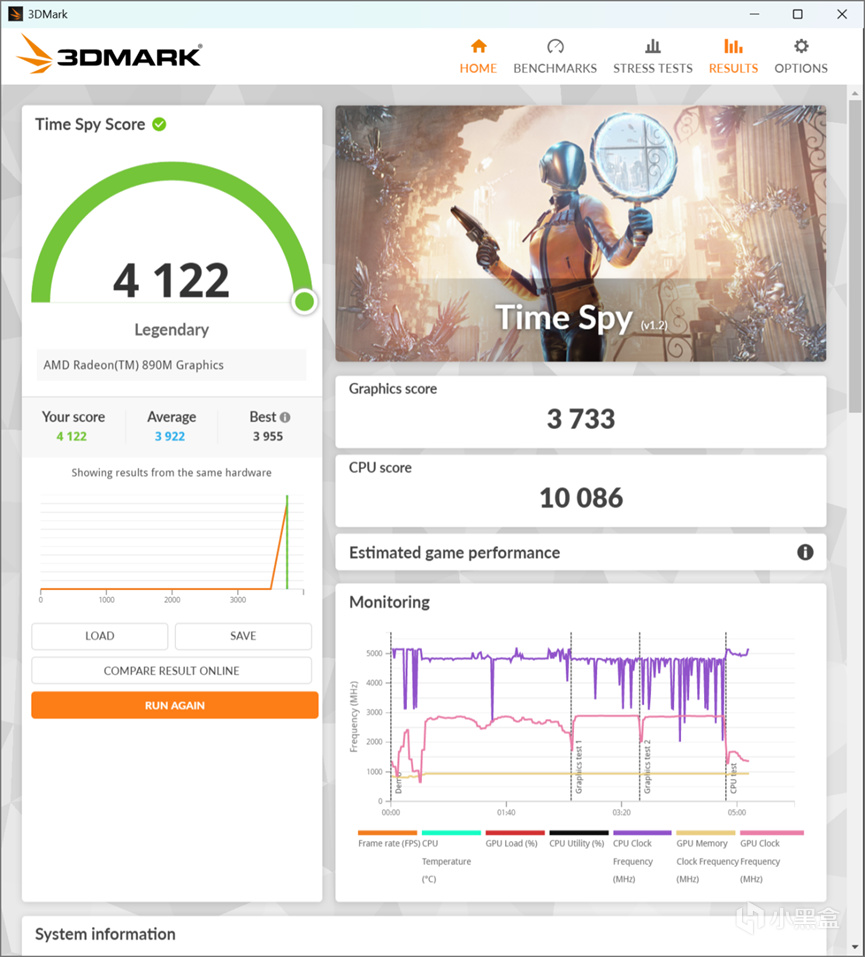Click the Average score 3 922
Viewport: 865px width, 957px height.
pyautogui.click(x=170, y=436)
